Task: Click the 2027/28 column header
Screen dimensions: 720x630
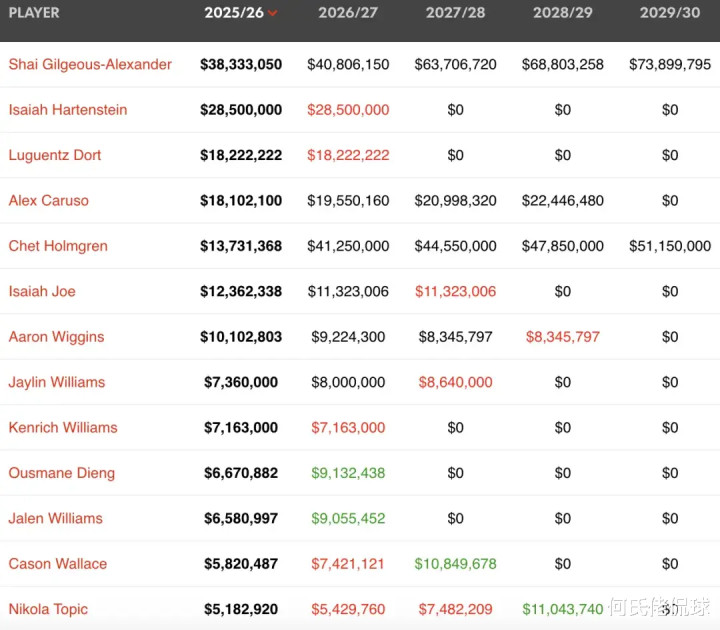Action: 455,13
